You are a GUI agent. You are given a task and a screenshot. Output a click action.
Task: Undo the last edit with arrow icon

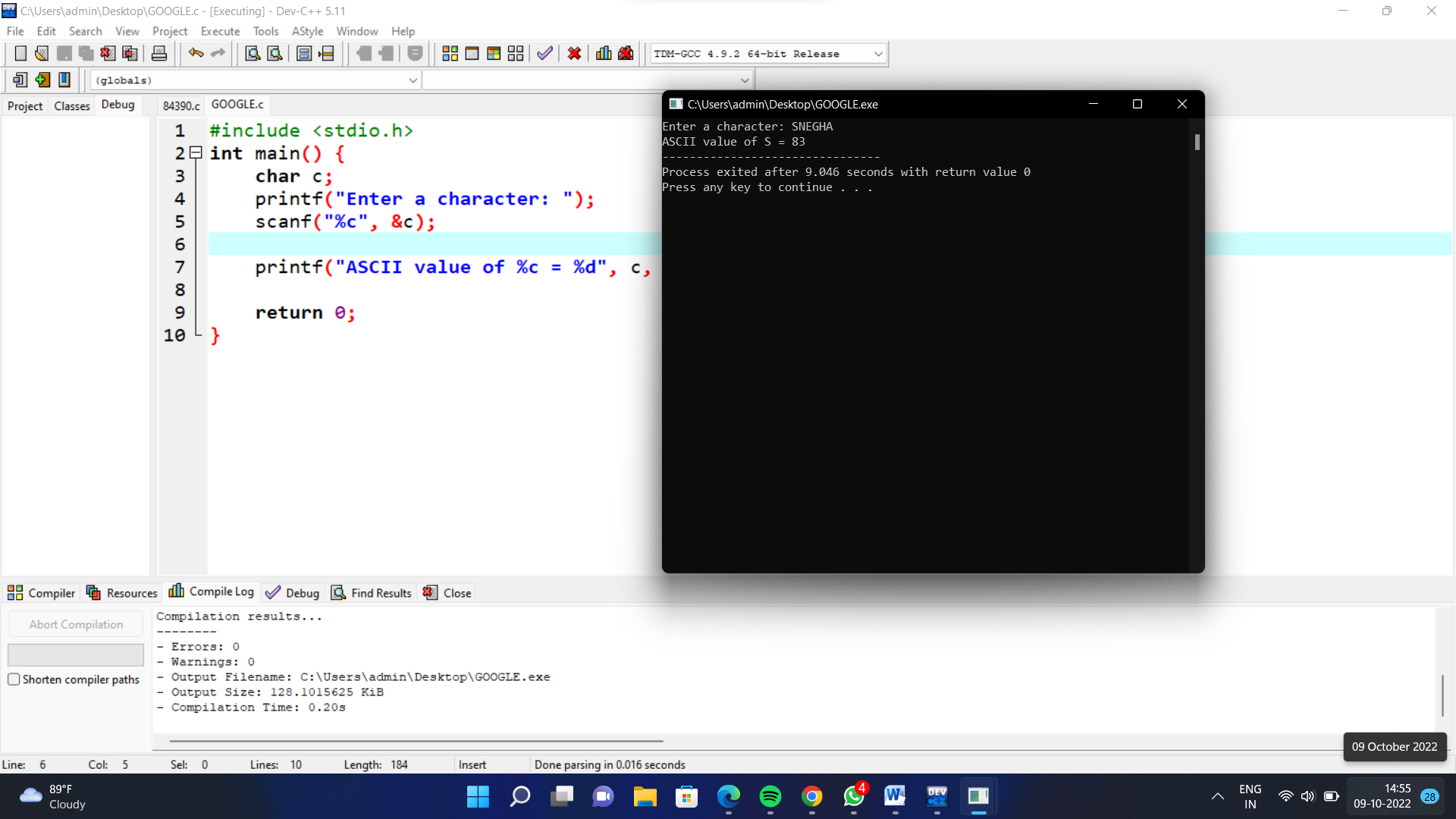pos(196,53)
